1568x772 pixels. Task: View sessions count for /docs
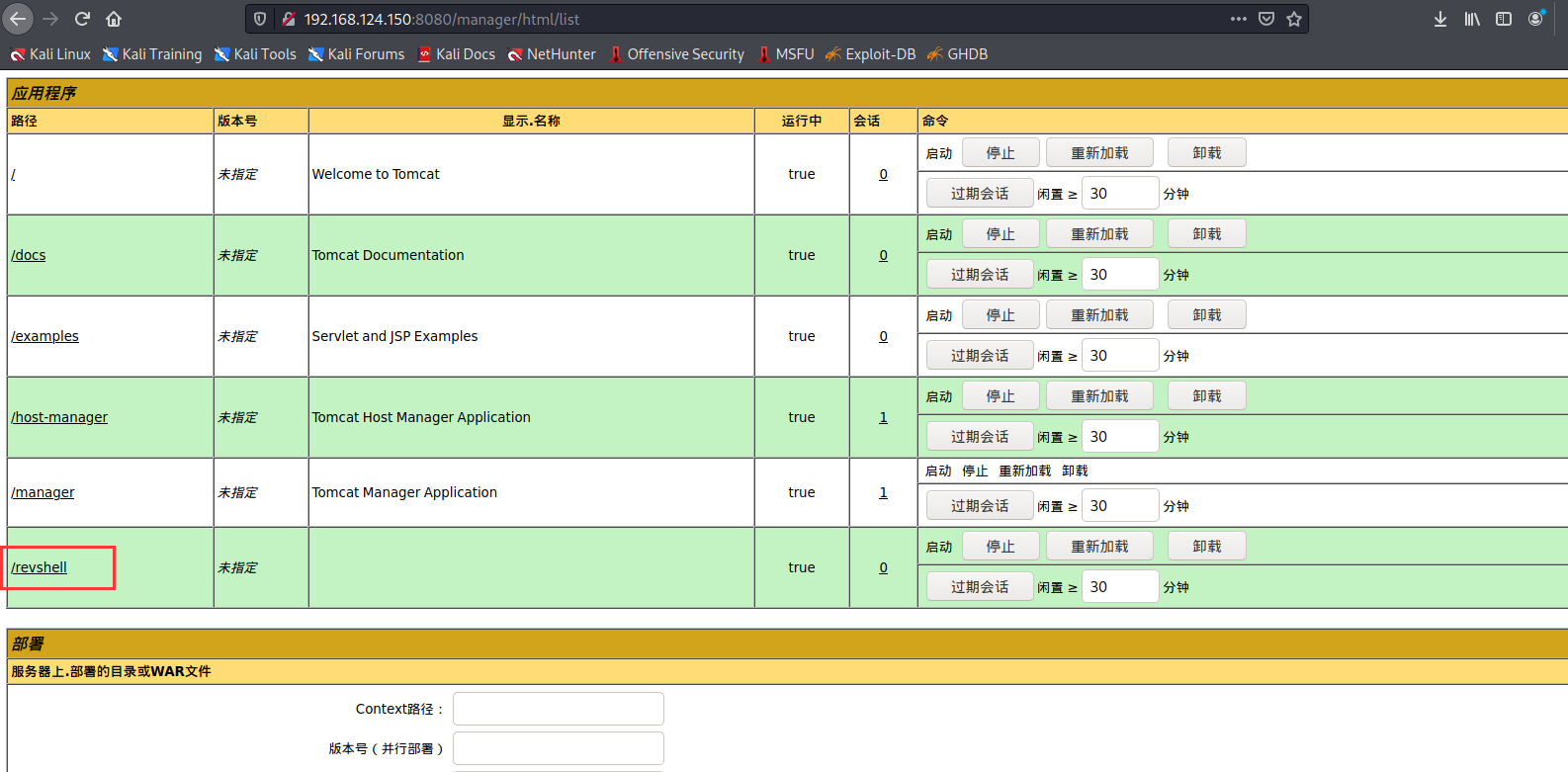(883, 255)
